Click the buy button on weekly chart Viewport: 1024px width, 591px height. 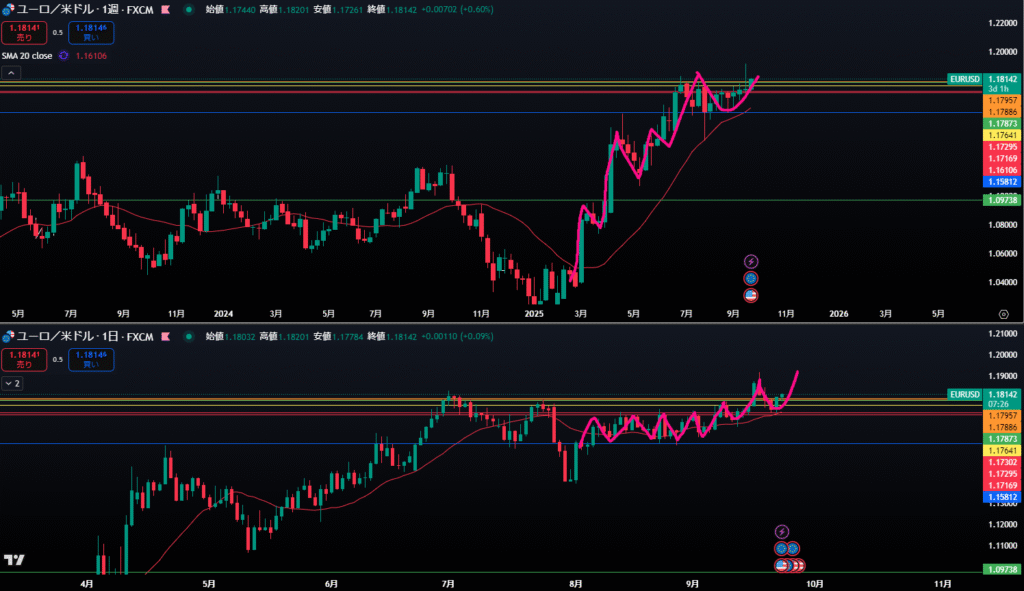91,33
